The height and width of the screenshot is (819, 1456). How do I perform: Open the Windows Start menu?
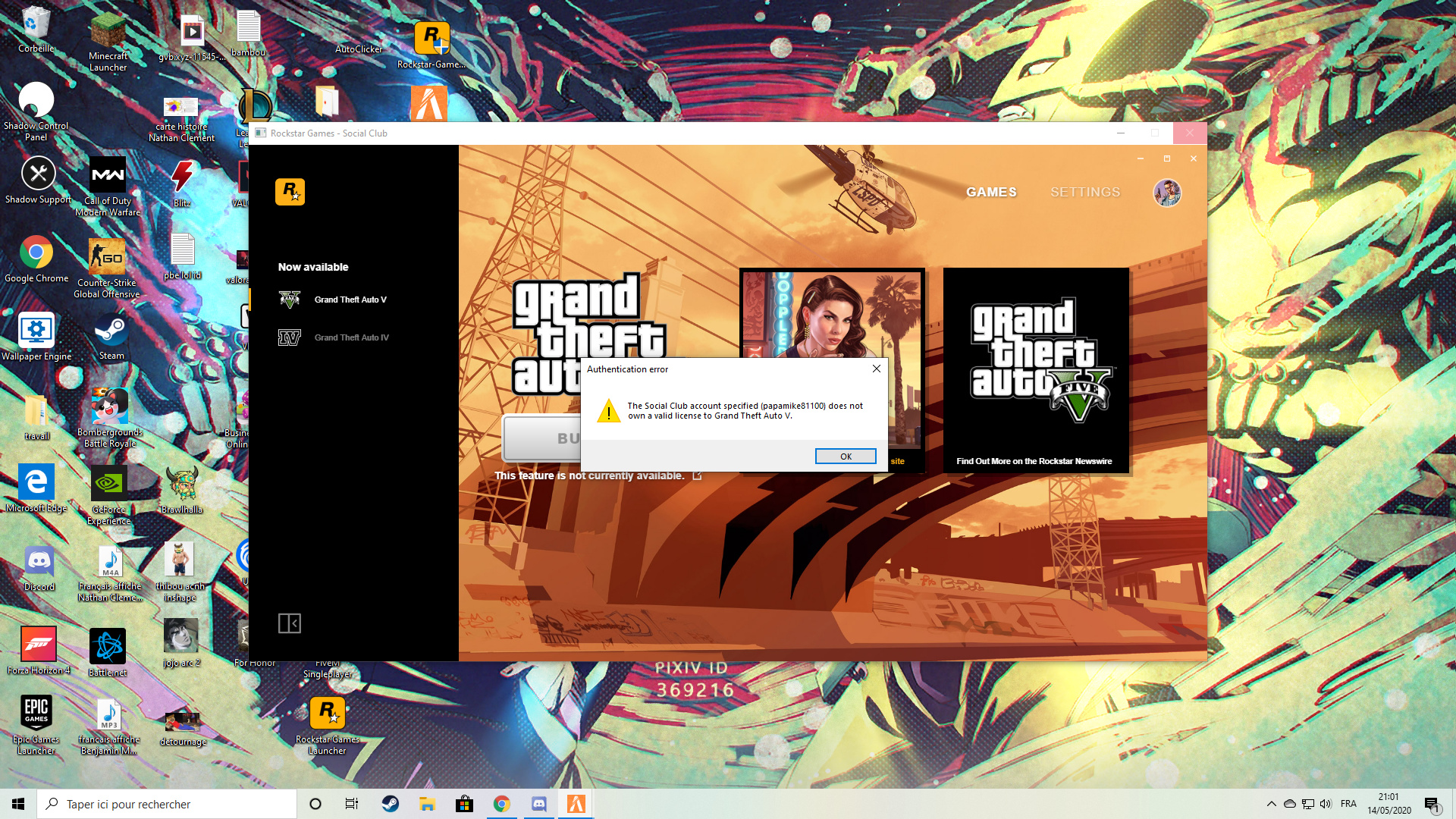pos(18,804)
